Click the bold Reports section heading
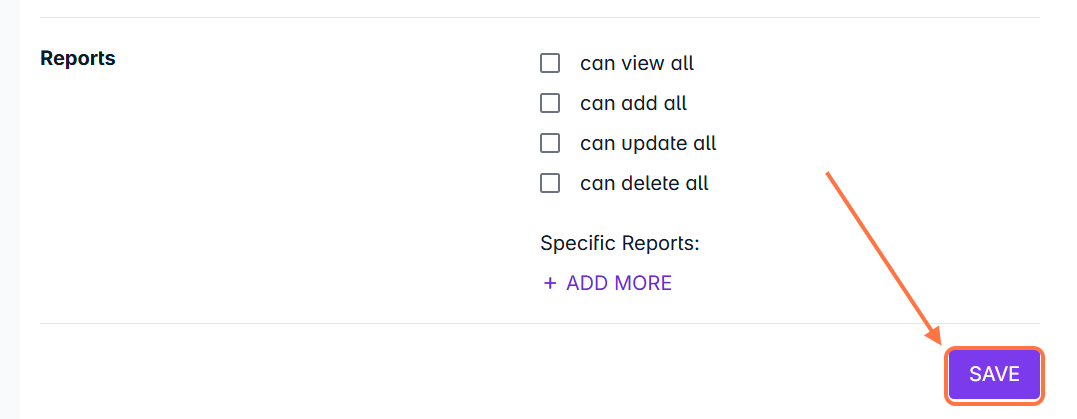Viewport: 1077px width, 419px height. click(78, 58)
